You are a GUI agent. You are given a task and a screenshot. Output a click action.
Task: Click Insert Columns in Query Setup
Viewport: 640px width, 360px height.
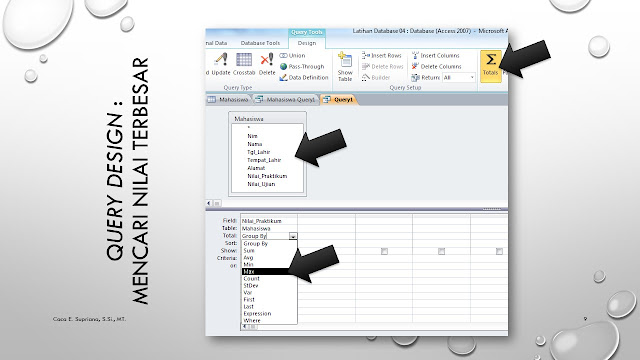coord(436,56)
